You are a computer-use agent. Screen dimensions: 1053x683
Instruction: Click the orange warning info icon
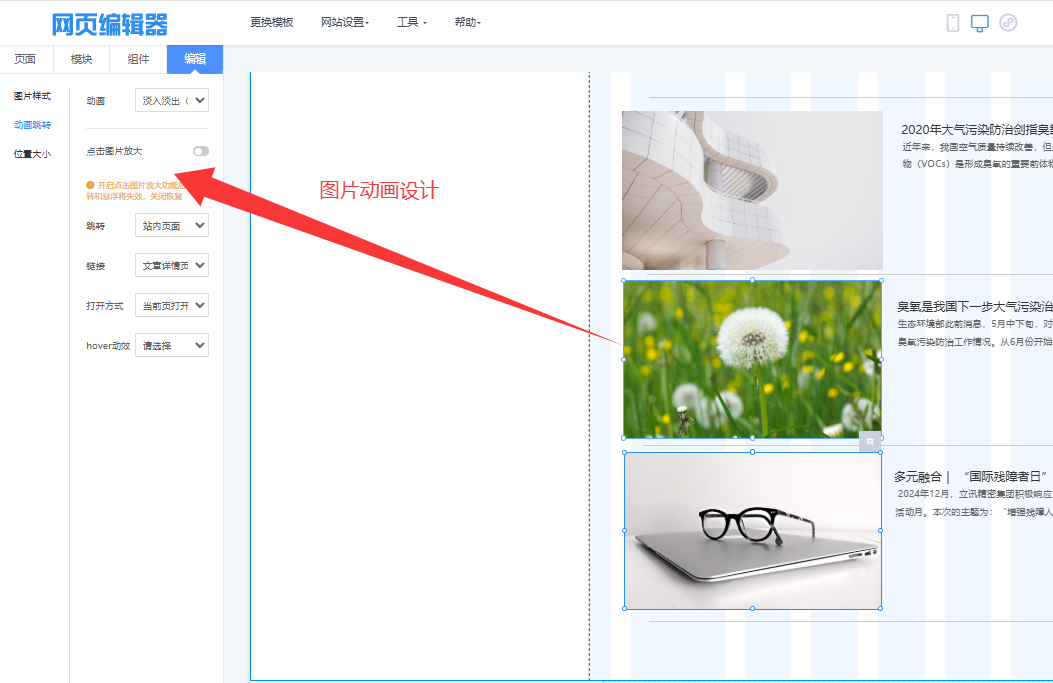point(90,185)
